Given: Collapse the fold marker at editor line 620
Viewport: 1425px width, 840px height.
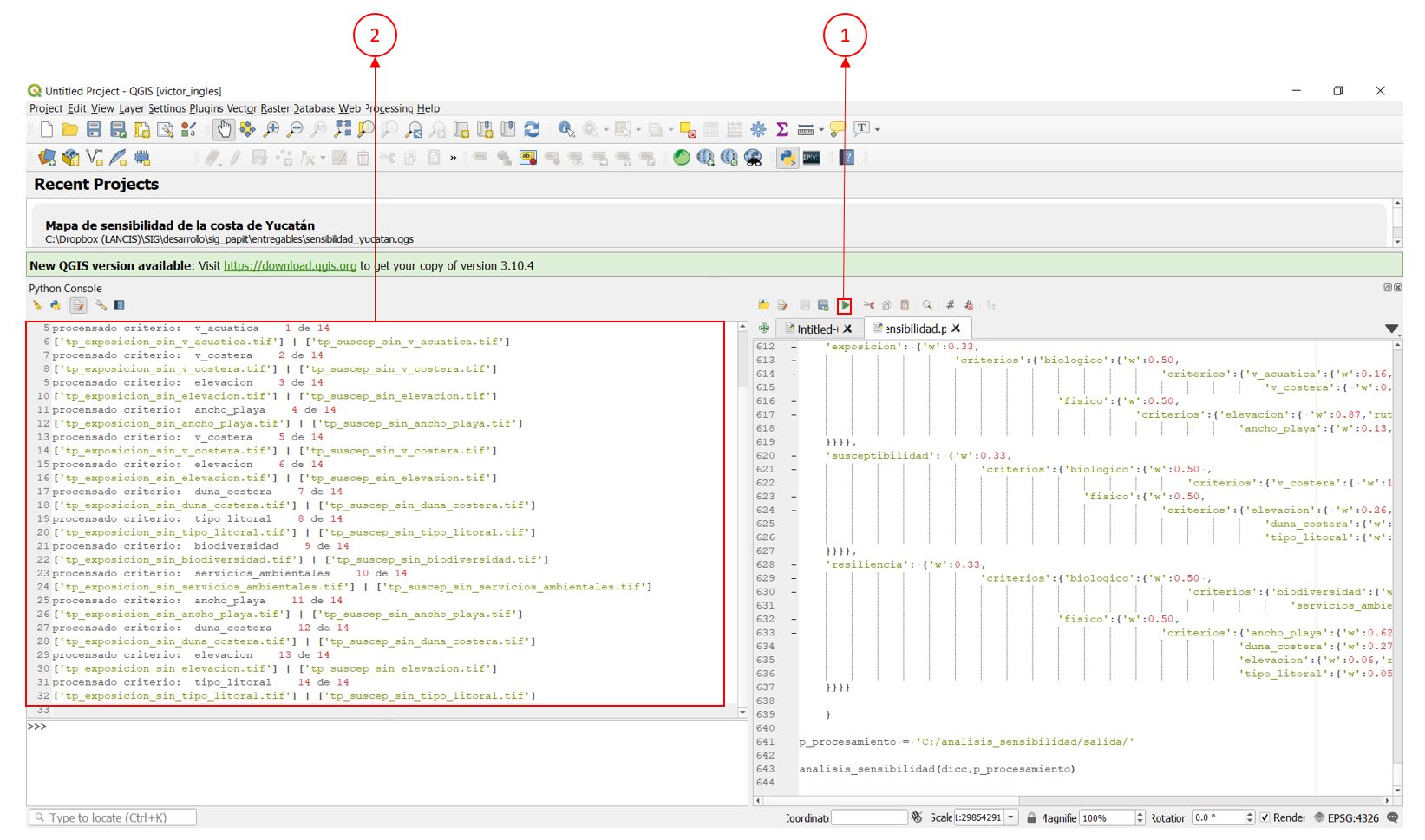Looking at the screenshot, I should (x=794, y=455).
